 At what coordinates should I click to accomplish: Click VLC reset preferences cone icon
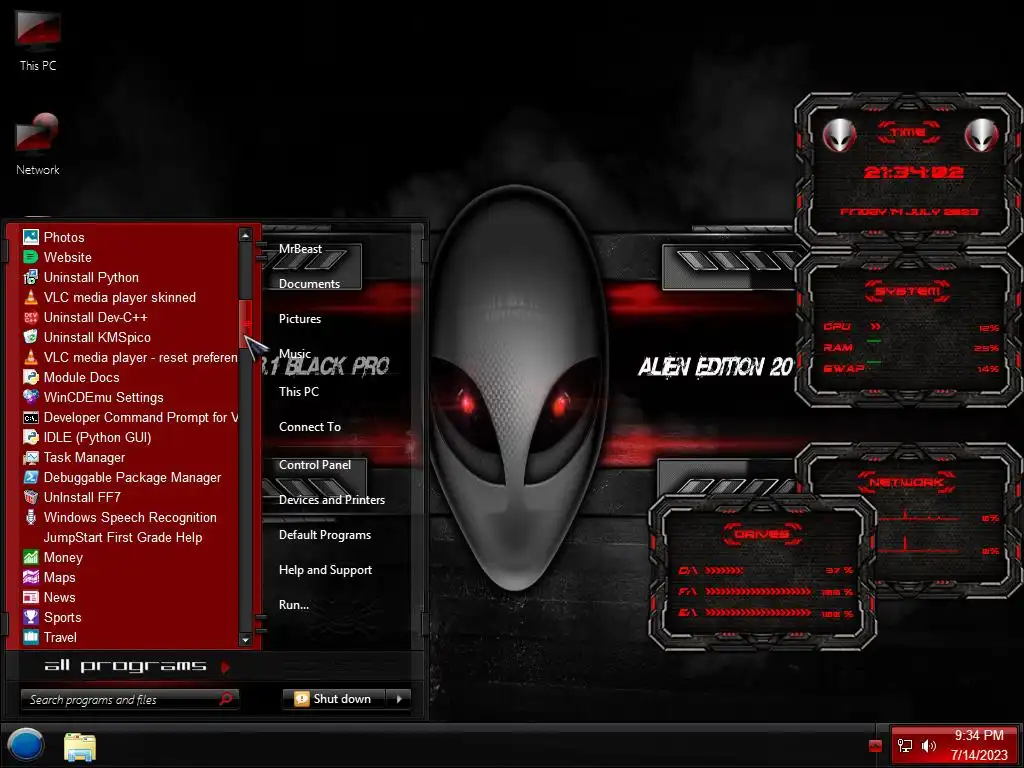31,357
